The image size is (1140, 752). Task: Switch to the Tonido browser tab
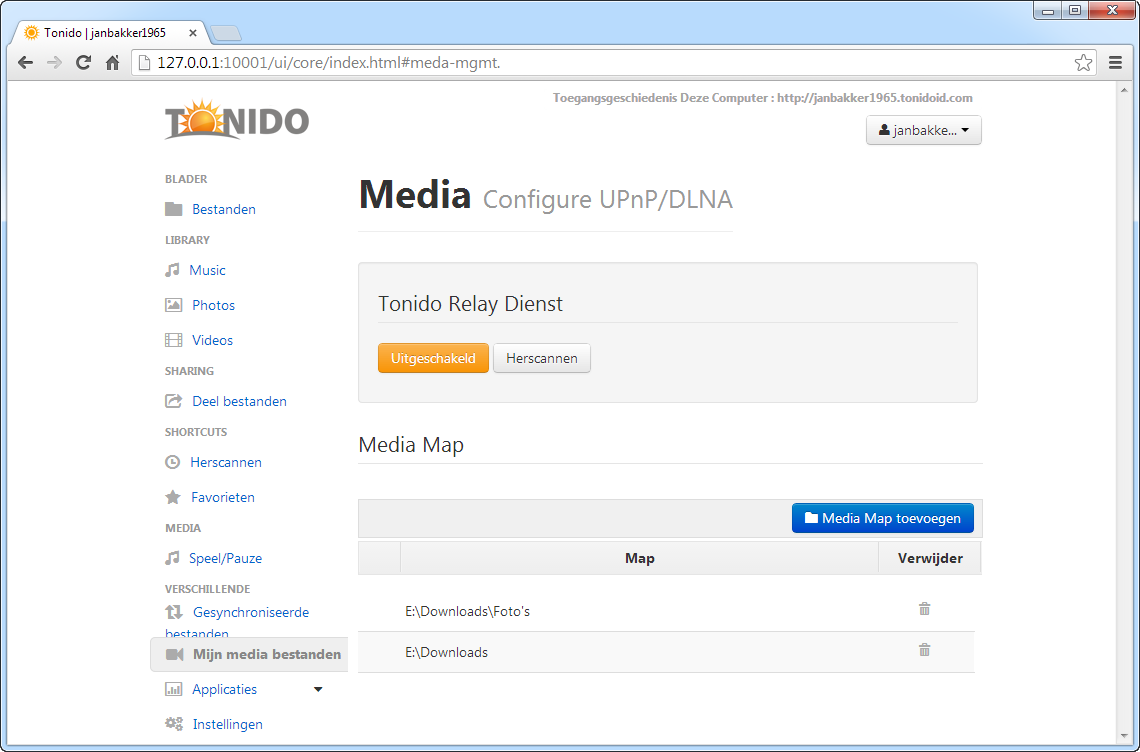point(111,33)
